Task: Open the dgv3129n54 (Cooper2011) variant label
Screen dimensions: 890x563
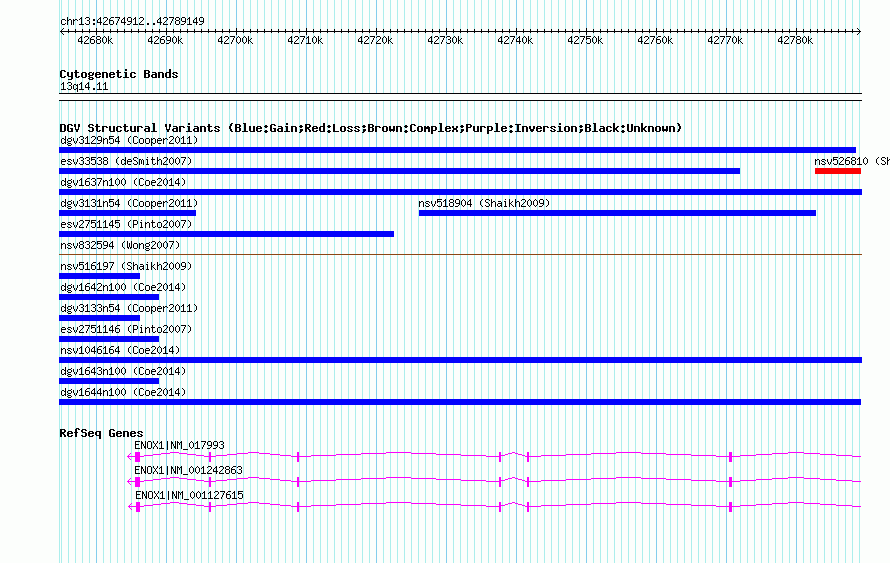Action: tap(128, 141)
